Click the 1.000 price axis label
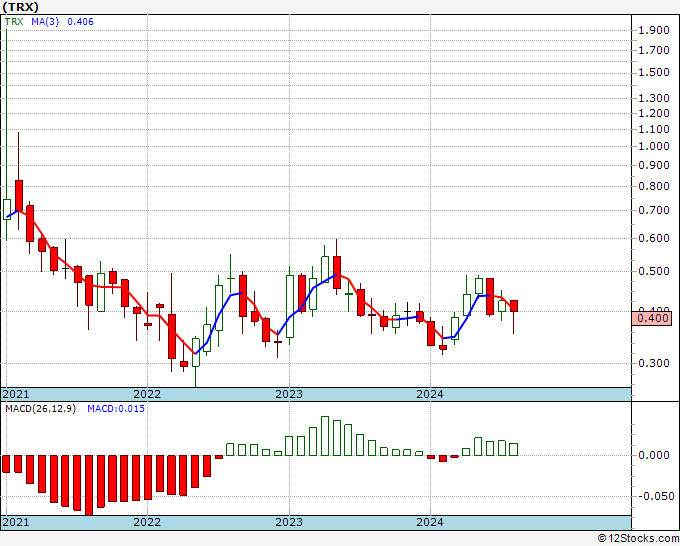680x546 pixels. coord(654,146)
